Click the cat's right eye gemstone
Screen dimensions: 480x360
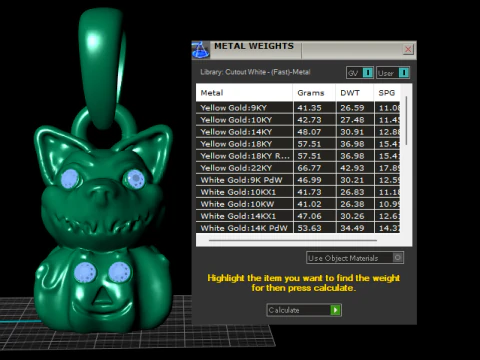point(135,179)
